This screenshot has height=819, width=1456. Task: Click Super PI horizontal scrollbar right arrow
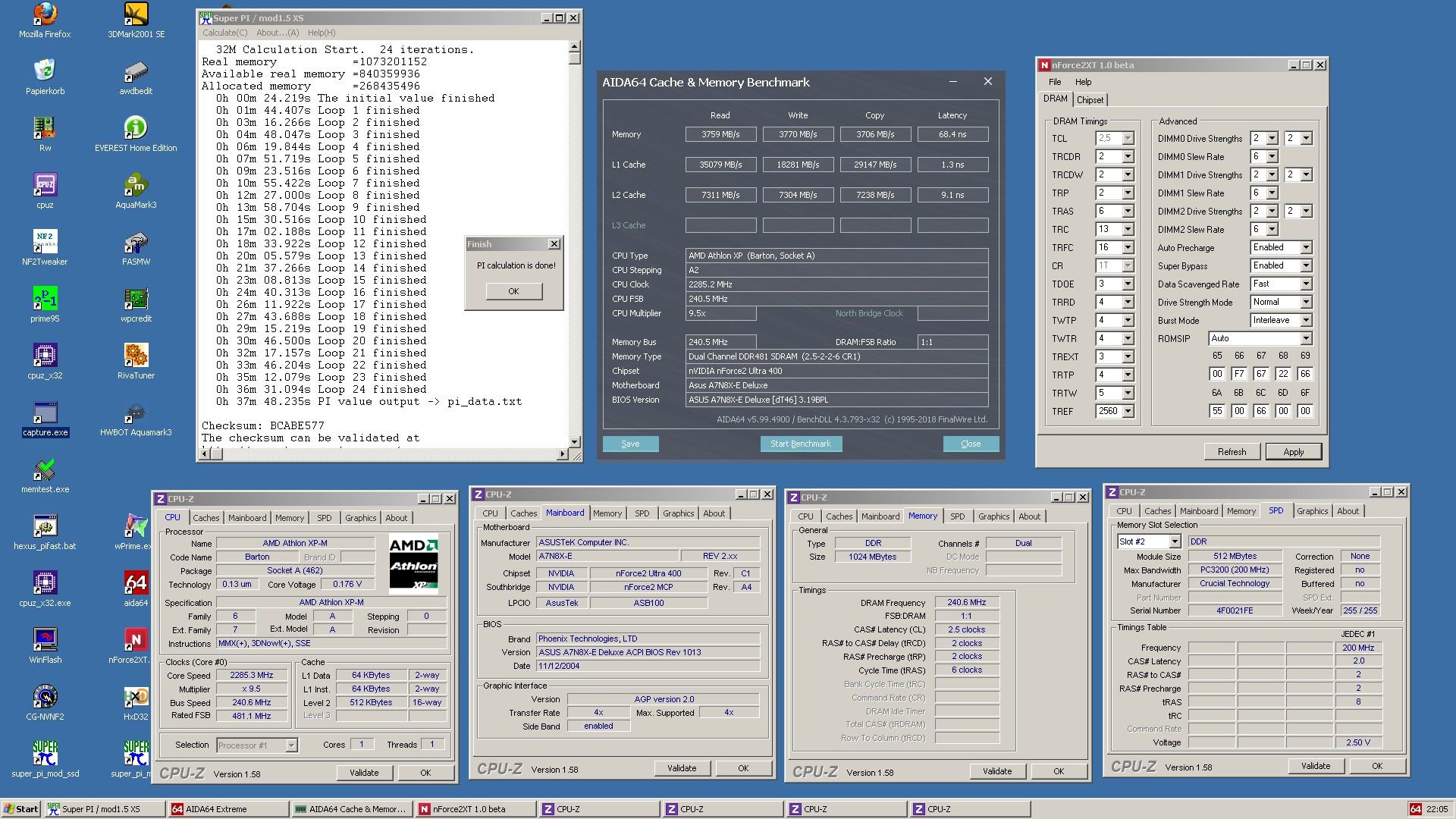[x=563, y=454]
